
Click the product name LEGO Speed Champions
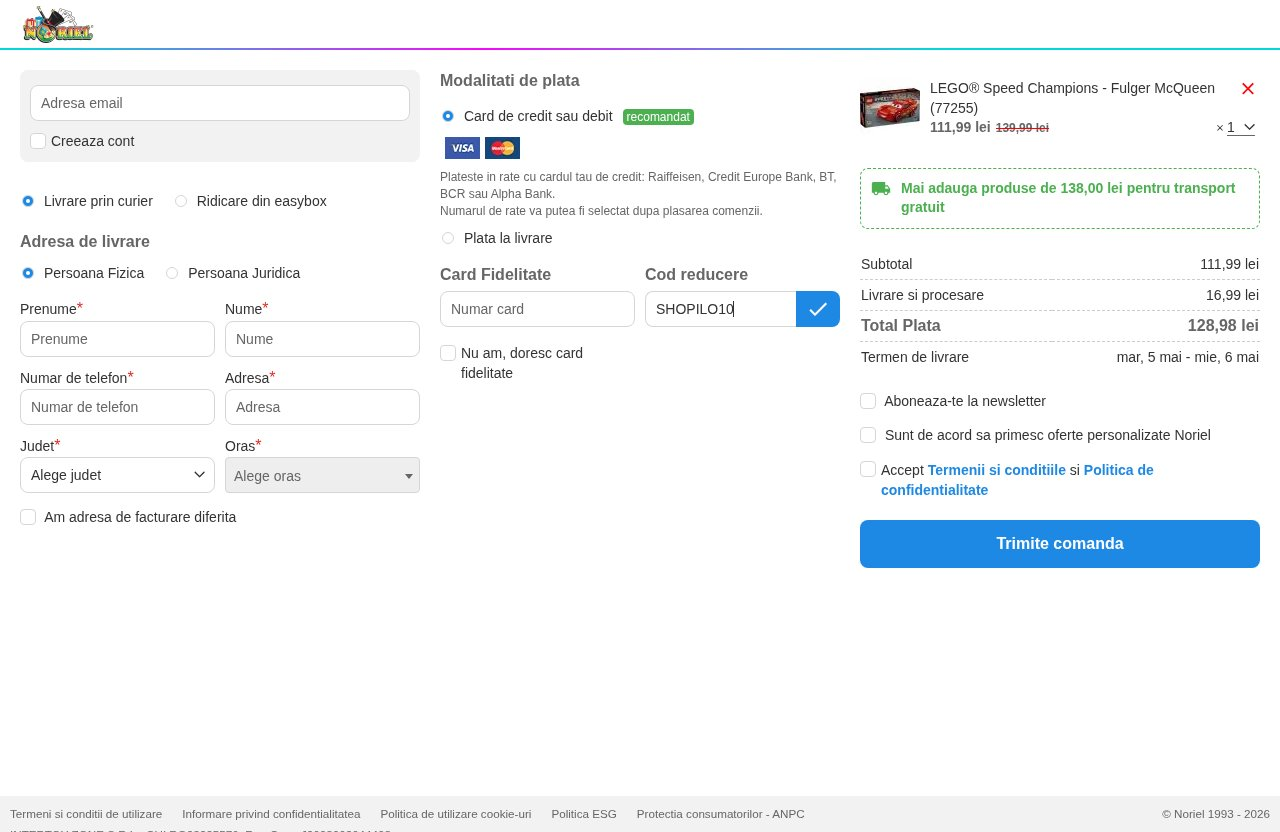point(1072,98)
